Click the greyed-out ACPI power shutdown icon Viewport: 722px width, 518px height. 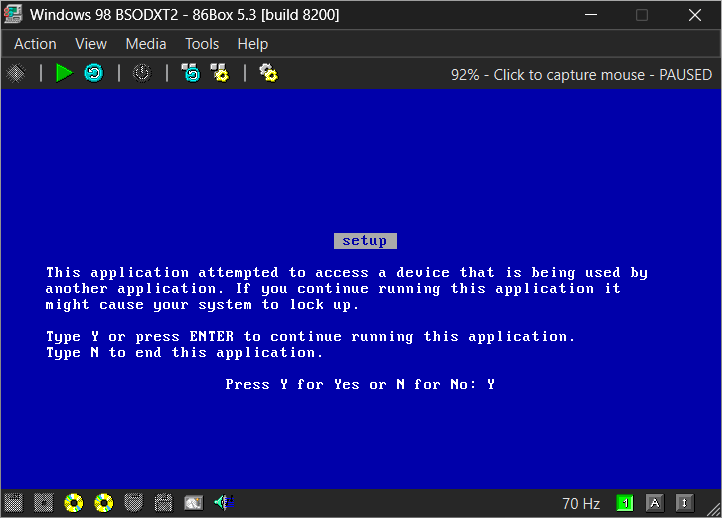click(x=142, y=73)
